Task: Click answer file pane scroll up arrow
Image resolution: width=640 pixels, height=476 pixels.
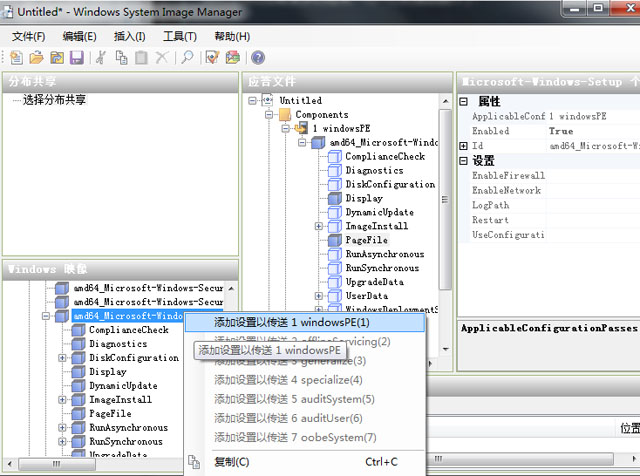Action: click(x=445, y=101)
